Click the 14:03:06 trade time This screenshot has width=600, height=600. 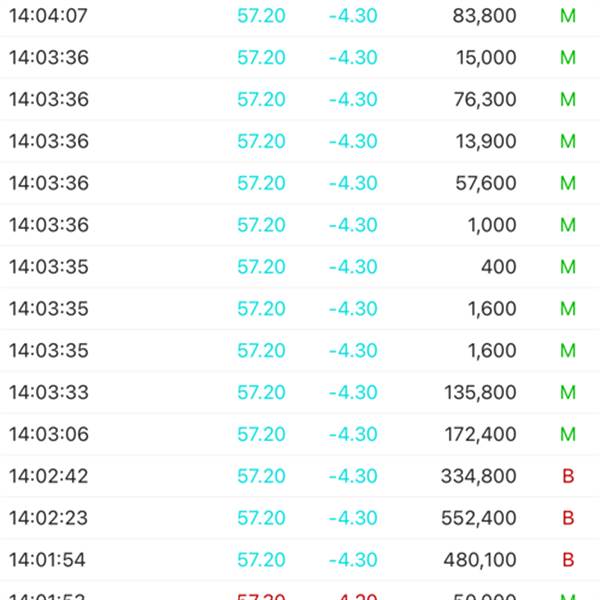point(48,435)
